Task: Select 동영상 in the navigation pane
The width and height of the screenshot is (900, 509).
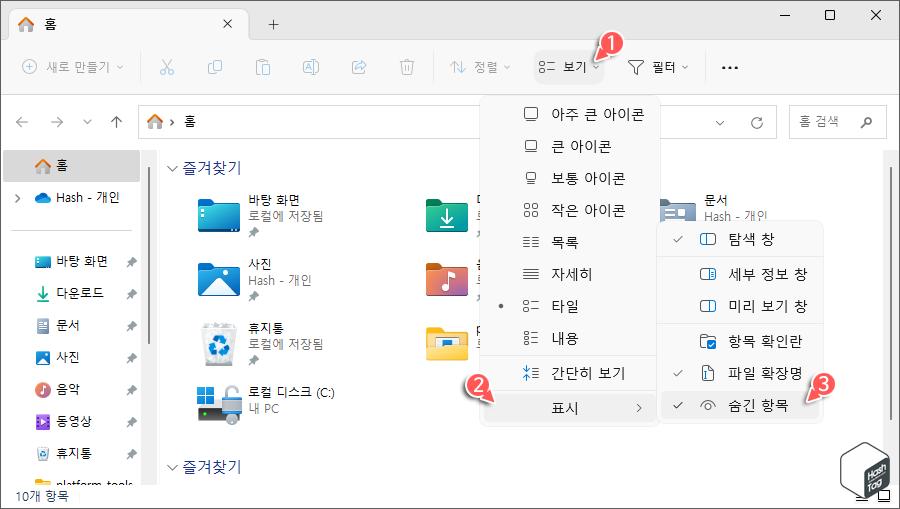Action: click(x=63, y=422)
